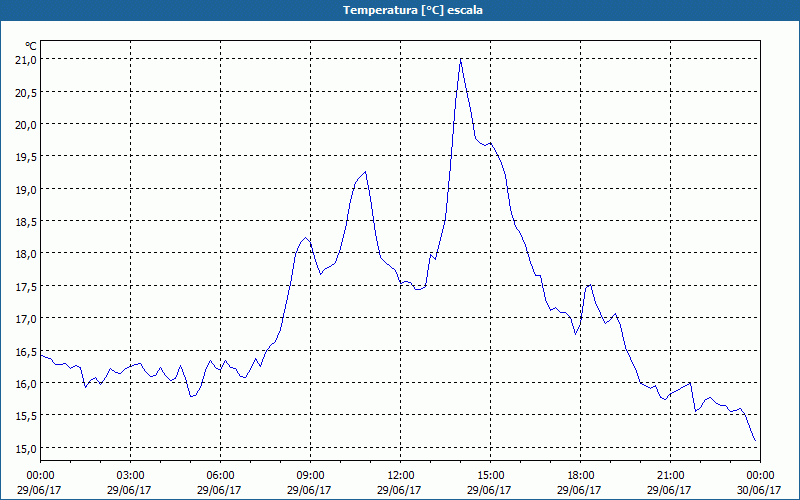
Task: Click the 16,5 y-axis label
Action: 26,351
